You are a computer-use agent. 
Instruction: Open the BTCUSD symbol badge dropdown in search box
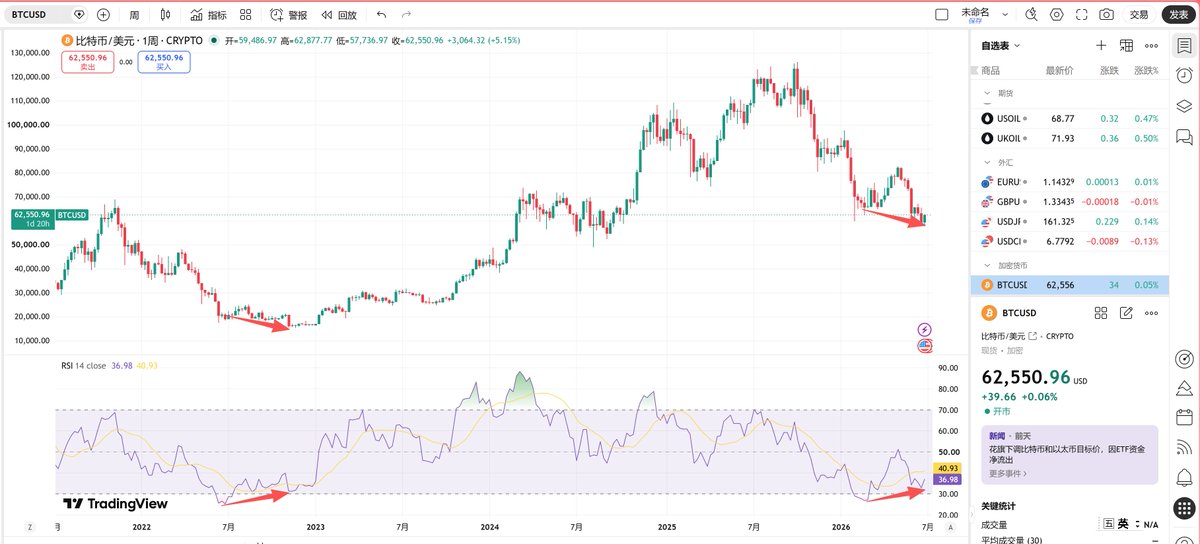80,15
